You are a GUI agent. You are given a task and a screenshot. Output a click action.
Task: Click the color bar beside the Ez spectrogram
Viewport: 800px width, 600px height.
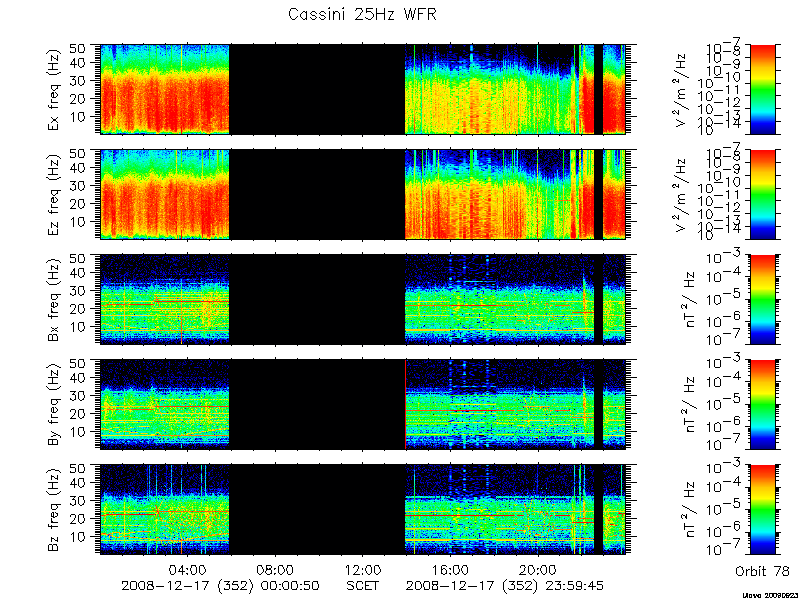tap(762, 194)
